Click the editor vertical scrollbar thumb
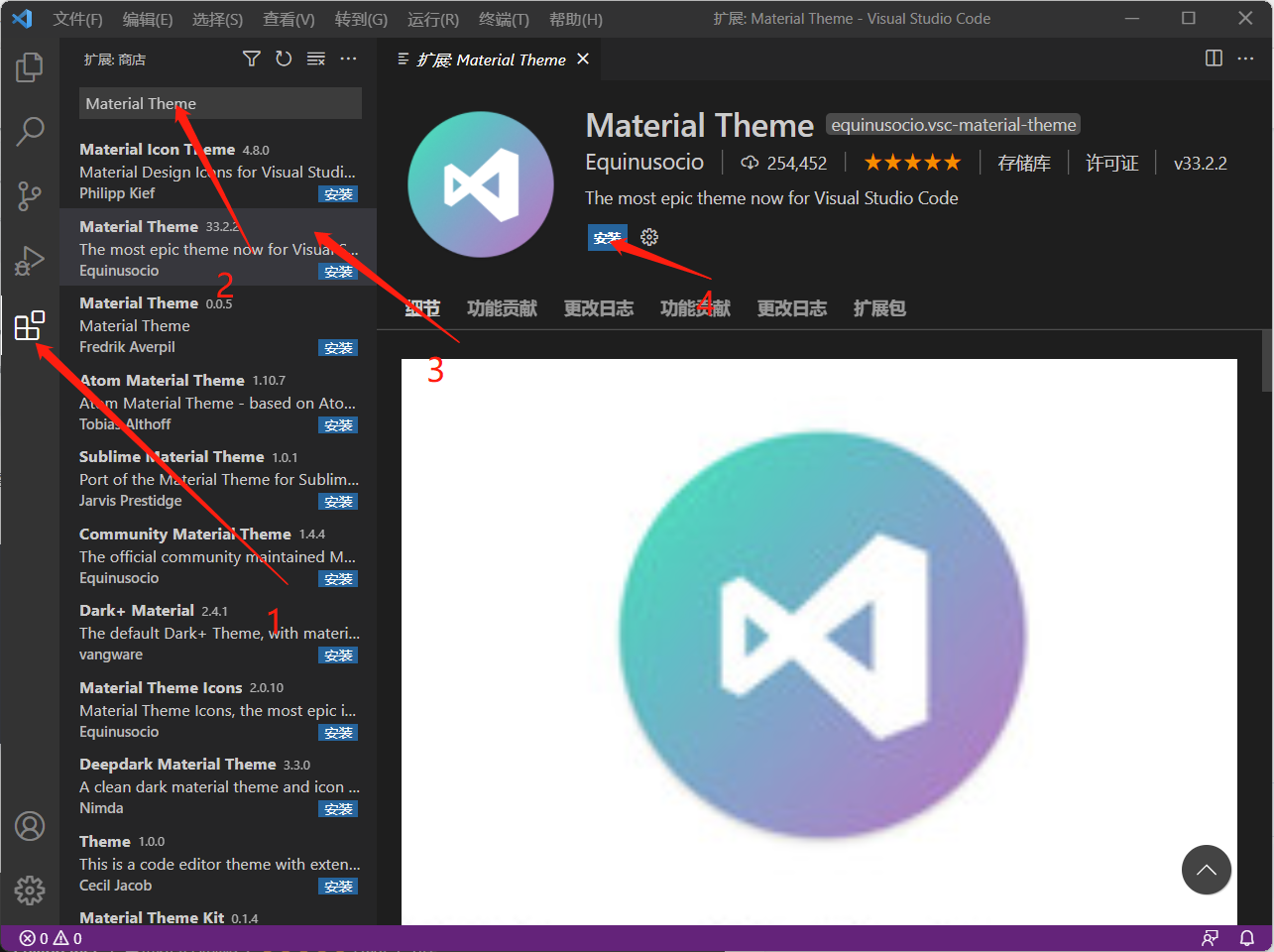The height and width of the screenshot is (952, 1274). point(1267,361)
